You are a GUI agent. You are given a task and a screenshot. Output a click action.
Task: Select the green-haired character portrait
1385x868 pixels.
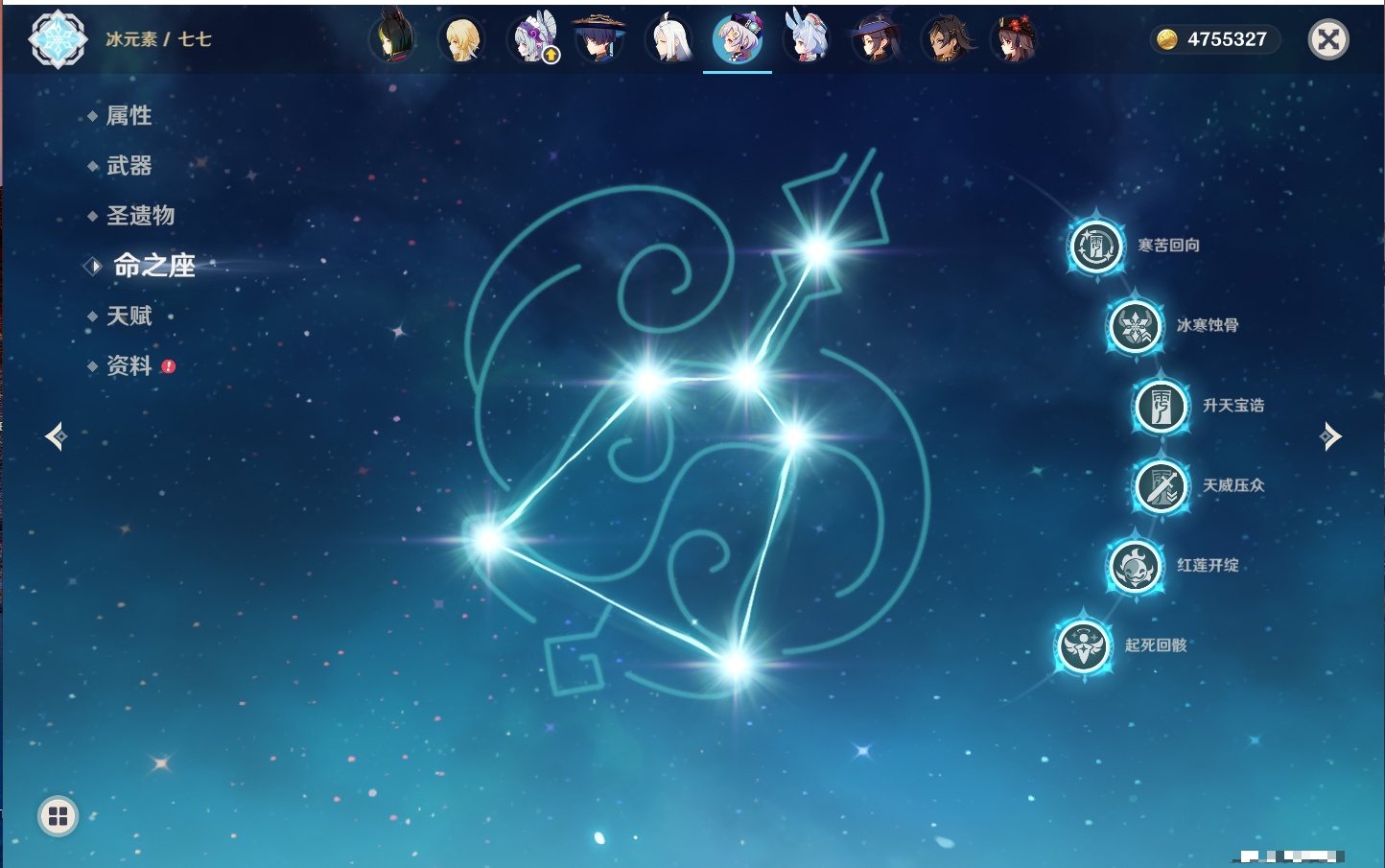[392, 38]
